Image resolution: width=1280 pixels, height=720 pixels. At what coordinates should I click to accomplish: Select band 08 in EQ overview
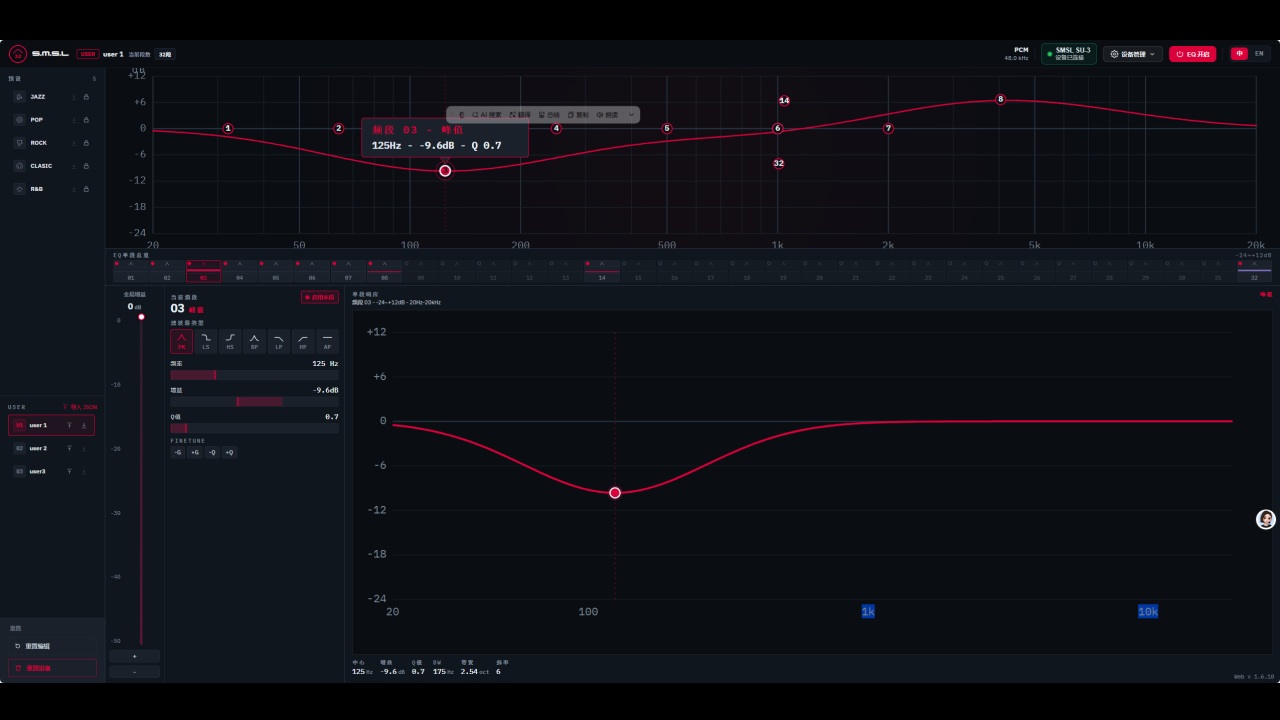pos(385,270)
